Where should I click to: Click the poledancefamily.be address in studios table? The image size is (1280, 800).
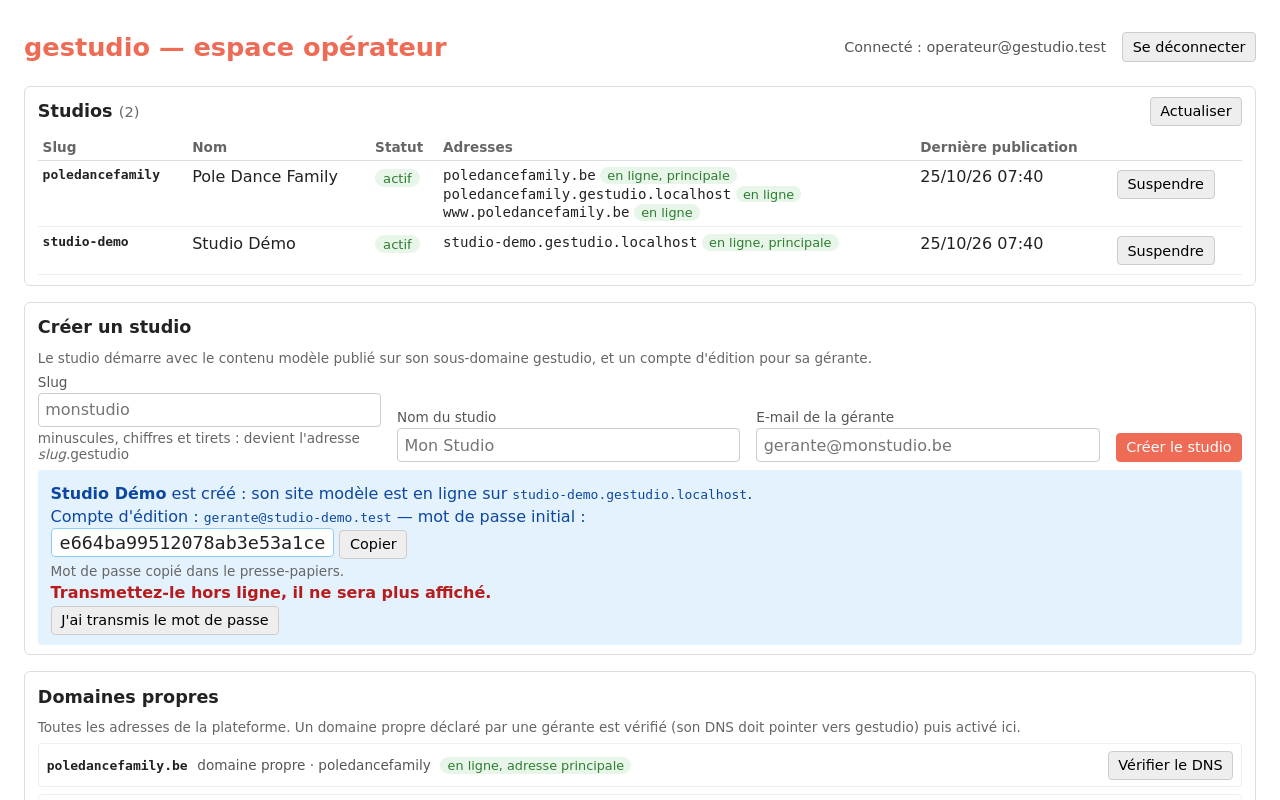[519, 175]
